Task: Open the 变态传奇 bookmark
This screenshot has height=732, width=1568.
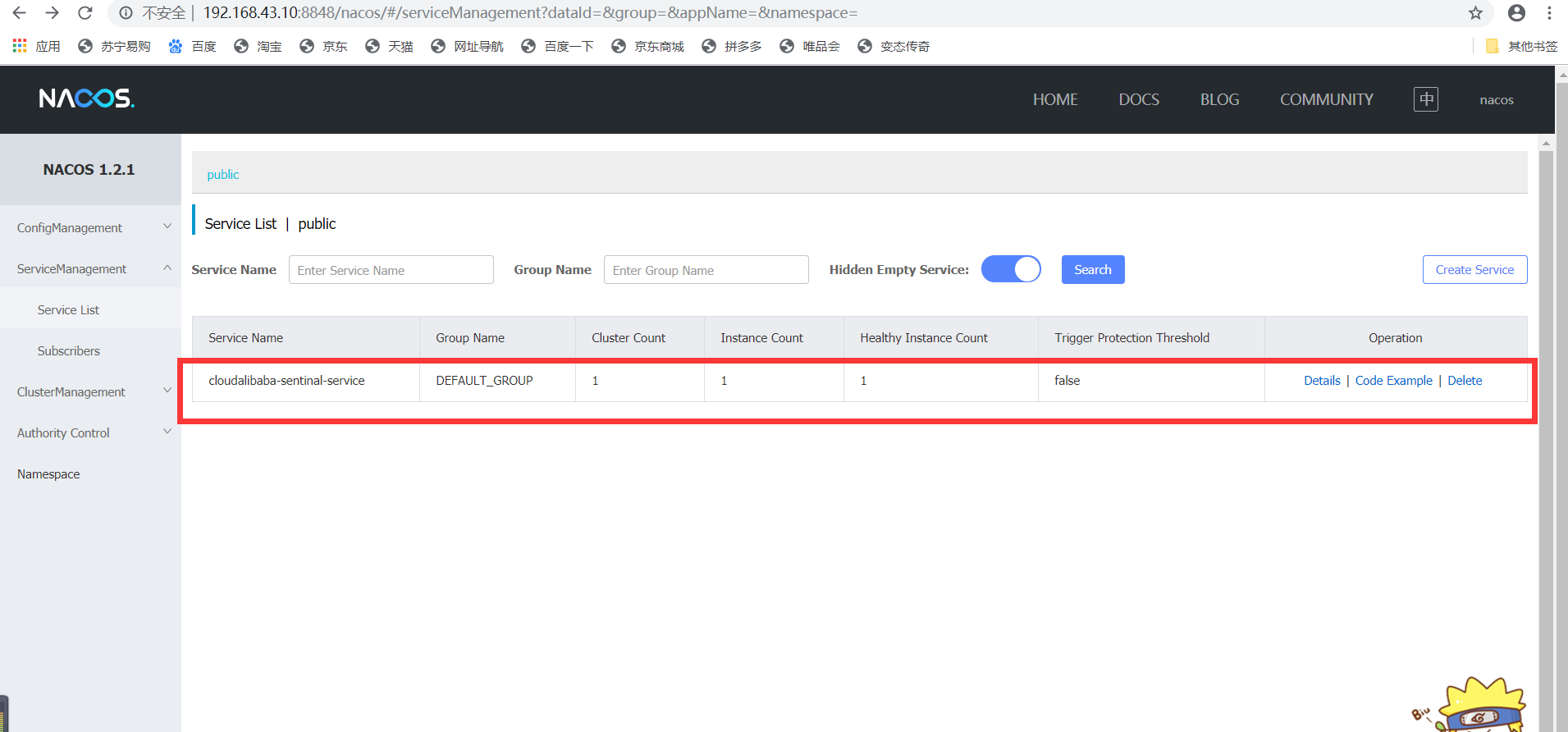Action: (x=894, y=46)
